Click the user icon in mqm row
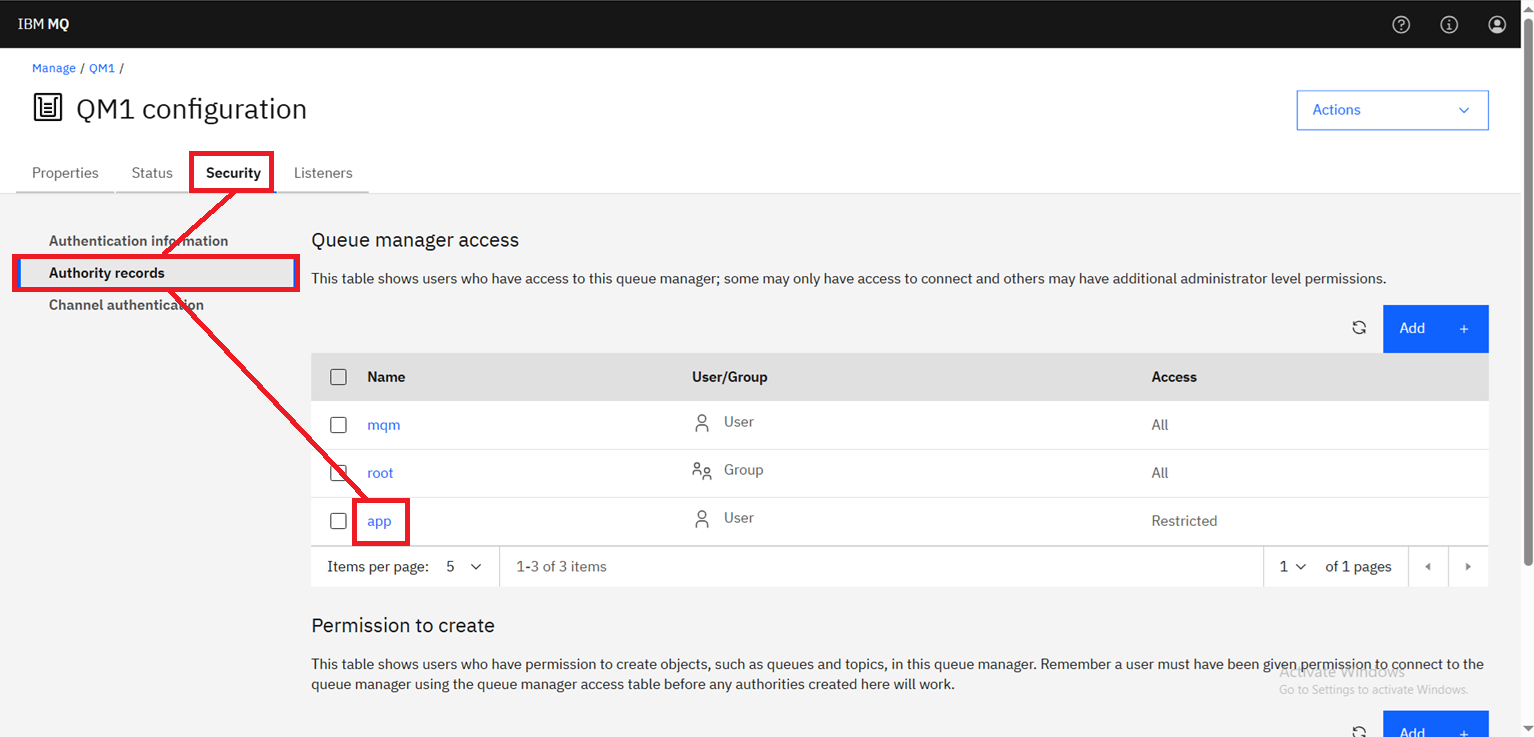The height and width of the screenshot is (737, 1534). pyautogui.click(x=702, y=423)
